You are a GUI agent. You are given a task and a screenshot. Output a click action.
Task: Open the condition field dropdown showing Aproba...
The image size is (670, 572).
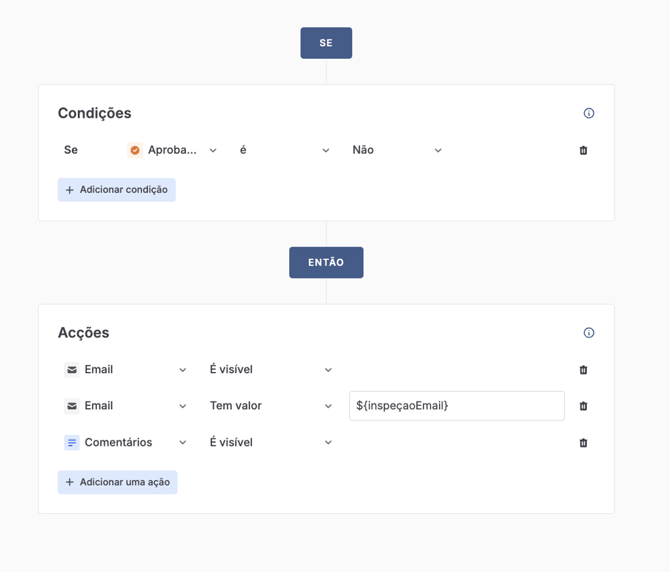click(x=173, y=150)
